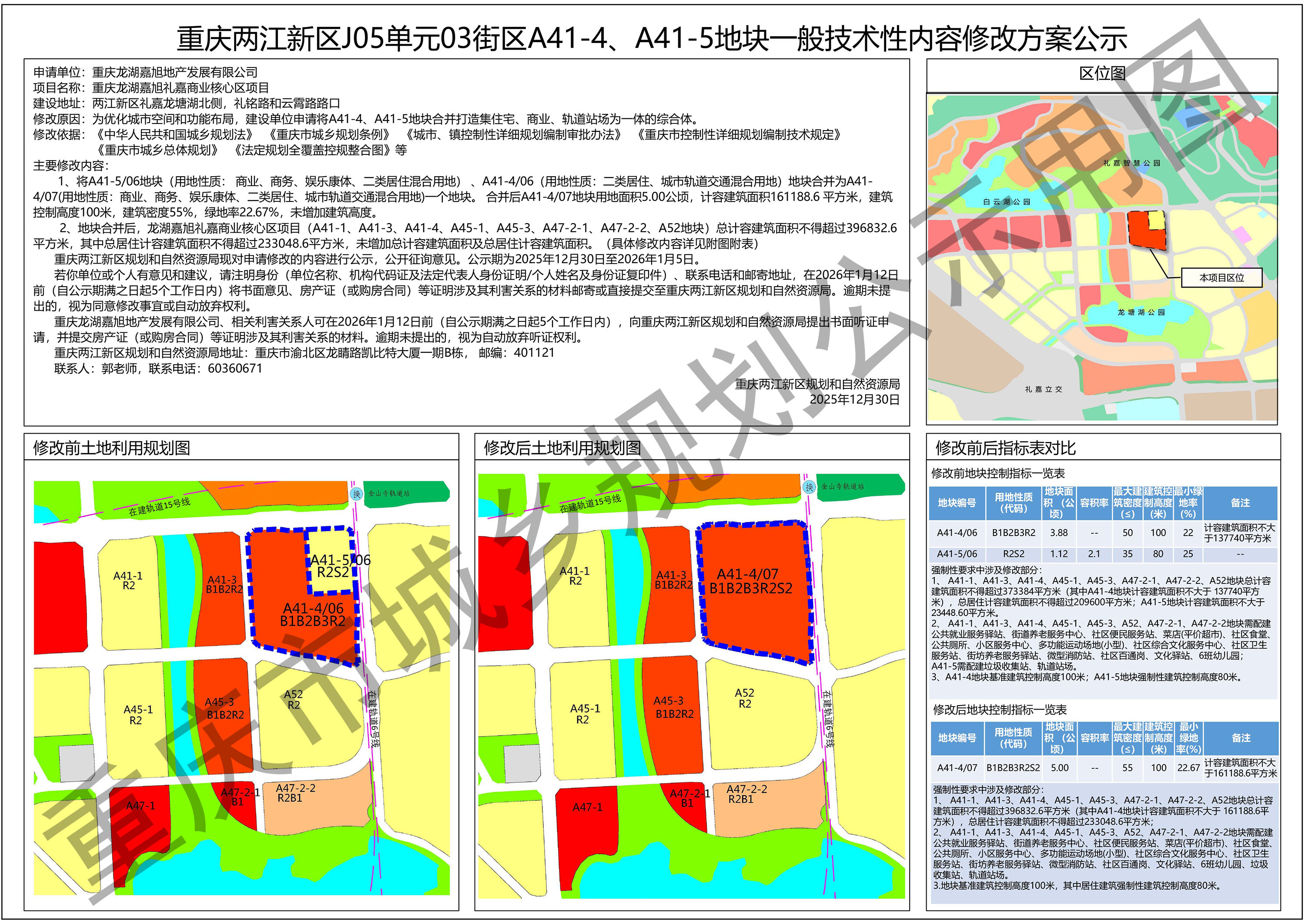This screenshot has width=1305, height=924.
Task: Click the 修改后土地利用规划图 heading
Action: point(562,448)
